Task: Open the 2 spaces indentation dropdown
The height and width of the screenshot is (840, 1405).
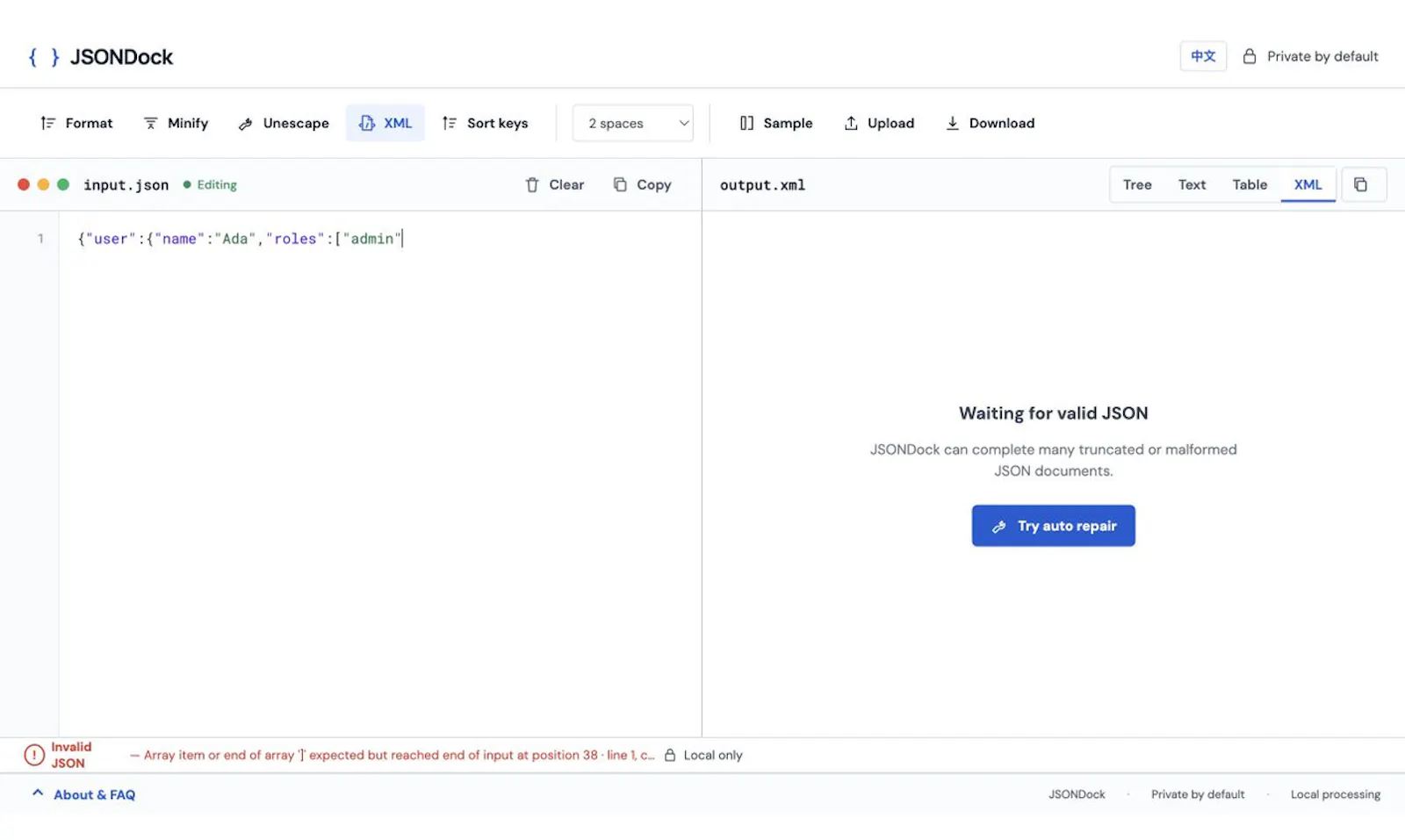Action: (633, 123)
